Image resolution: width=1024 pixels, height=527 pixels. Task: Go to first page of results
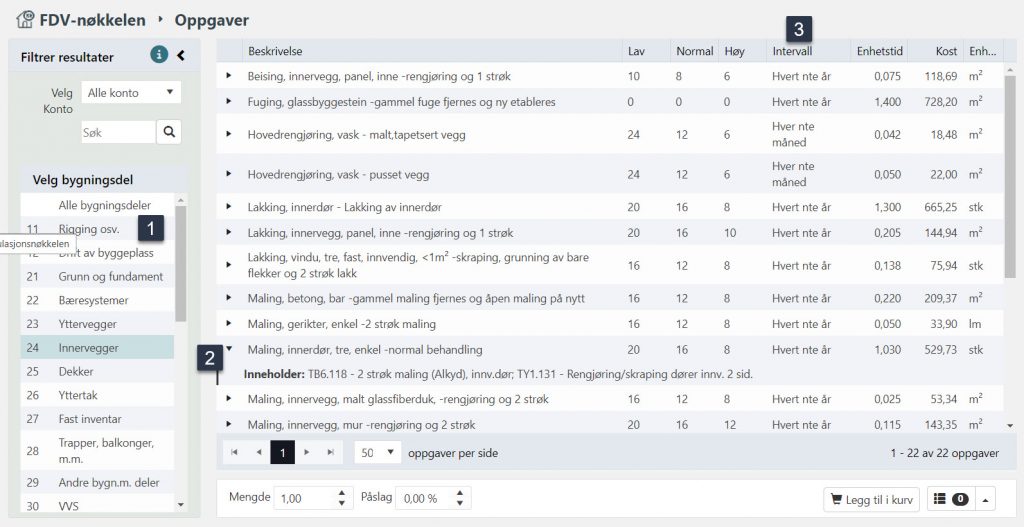(234, 452)
